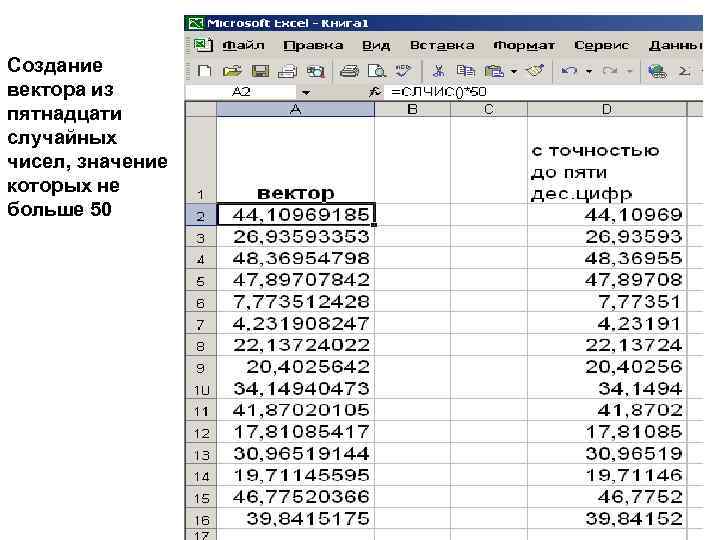Image resolution: width=720 pixels, height=540 pixels.
Task: Select cell with value 22,13724022
Action: point(296,345)
